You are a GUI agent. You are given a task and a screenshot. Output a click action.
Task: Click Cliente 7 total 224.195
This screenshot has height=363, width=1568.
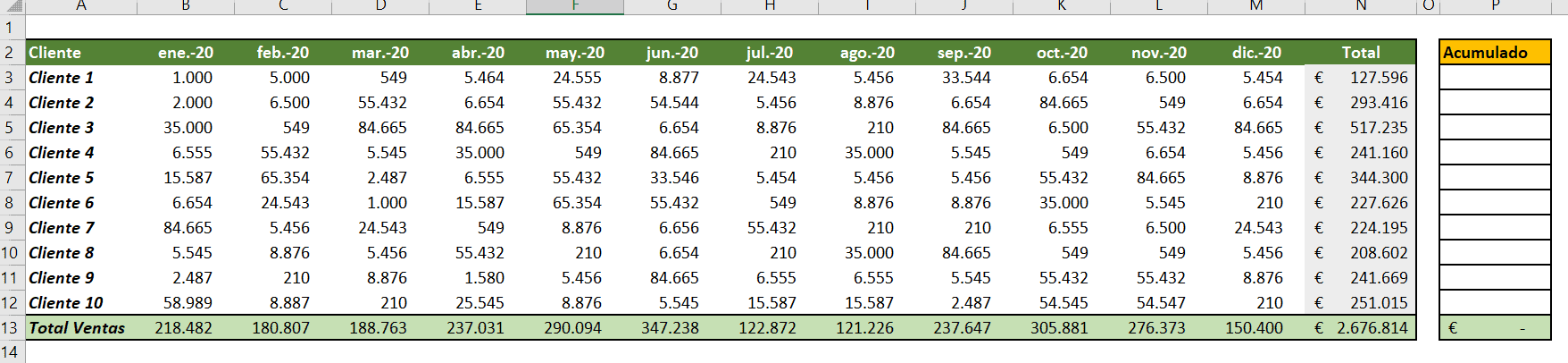coord(1361,227)
